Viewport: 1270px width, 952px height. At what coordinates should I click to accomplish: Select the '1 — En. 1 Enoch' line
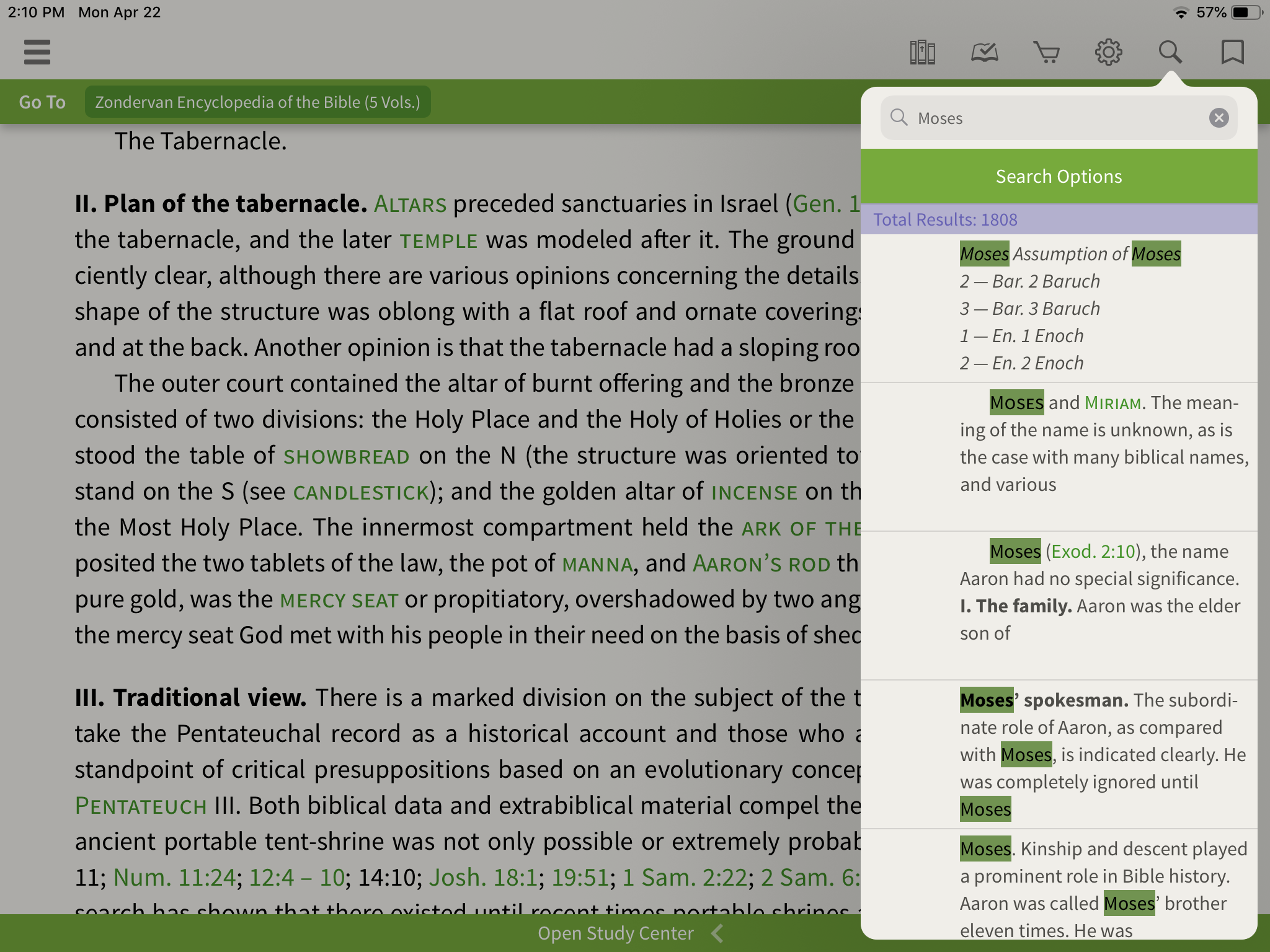1021,336
